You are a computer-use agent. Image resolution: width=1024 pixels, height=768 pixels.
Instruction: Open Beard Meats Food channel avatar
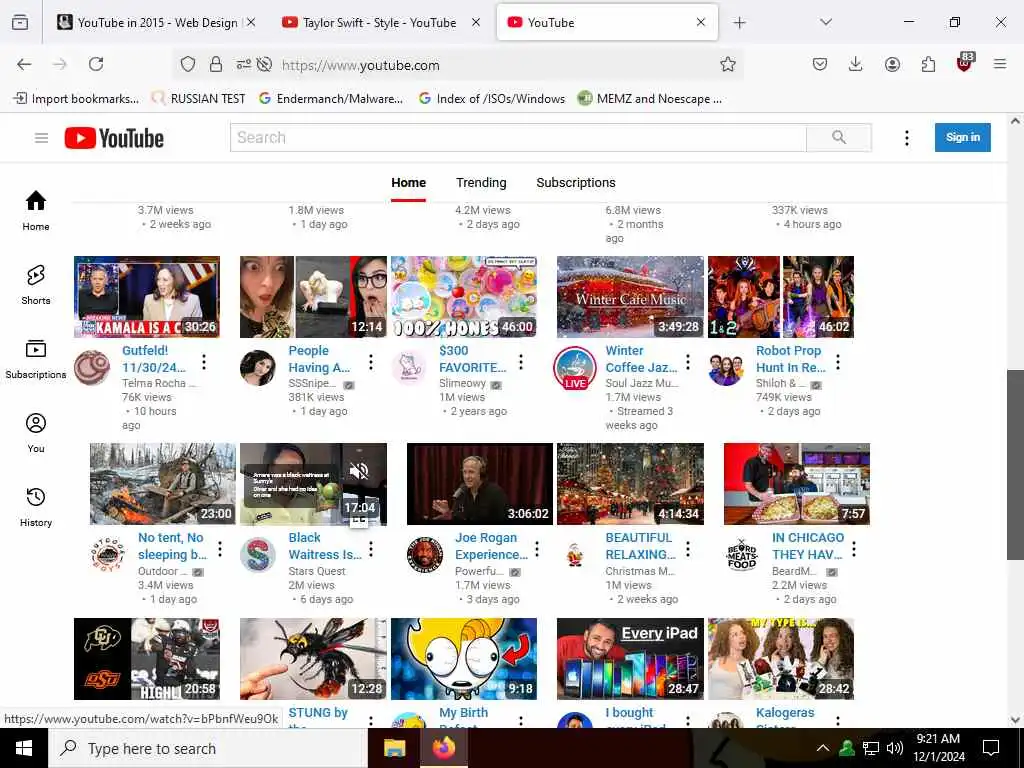tap(742, 555)
